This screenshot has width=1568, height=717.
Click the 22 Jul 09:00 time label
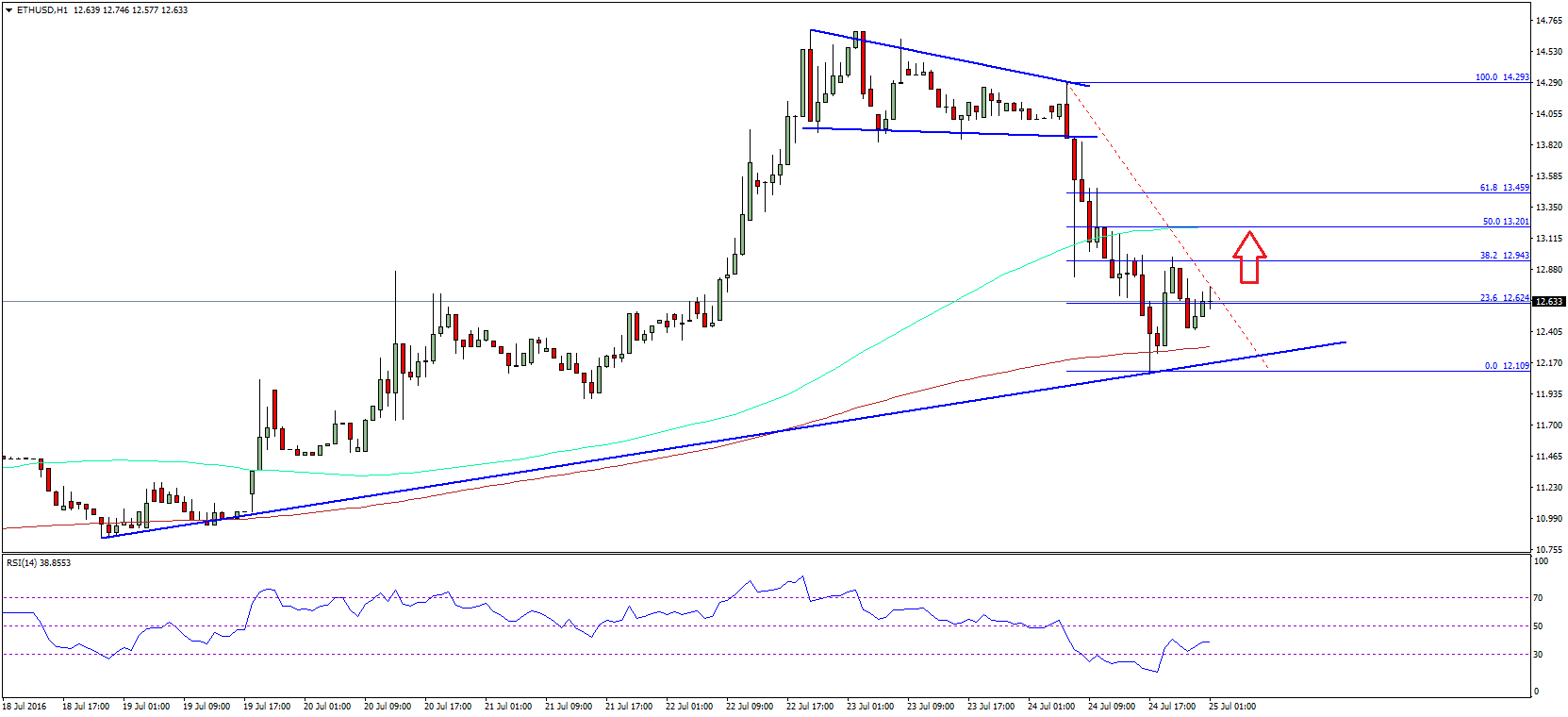(750, 706)
